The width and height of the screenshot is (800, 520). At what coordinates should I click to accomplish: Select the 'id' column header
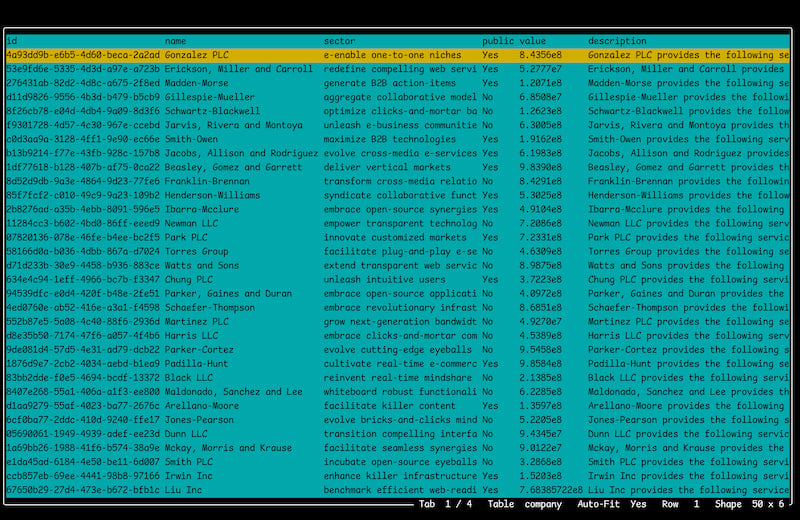click(x=12, y=41)
